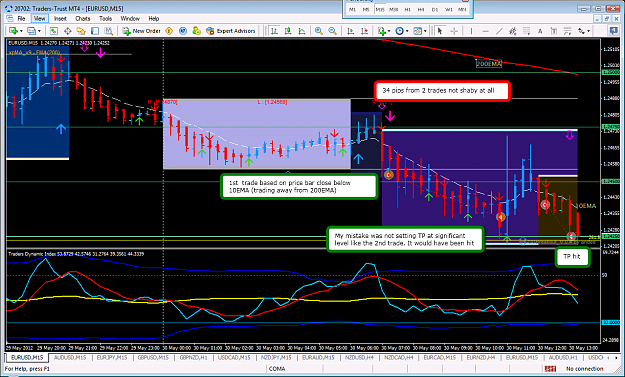Open the Window menu
Screen dimensions: 625x377
point(130,18)
